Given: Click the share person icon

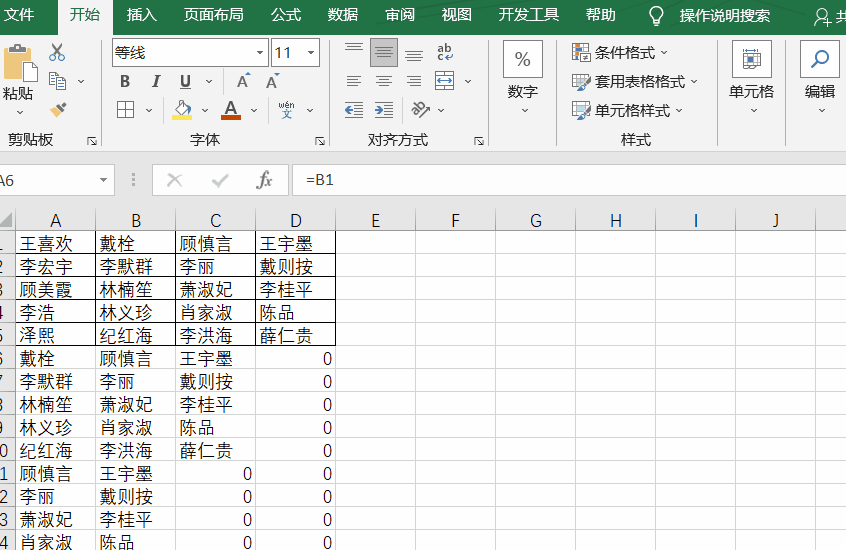Looking at the screenshot, I should pos(822,17).
